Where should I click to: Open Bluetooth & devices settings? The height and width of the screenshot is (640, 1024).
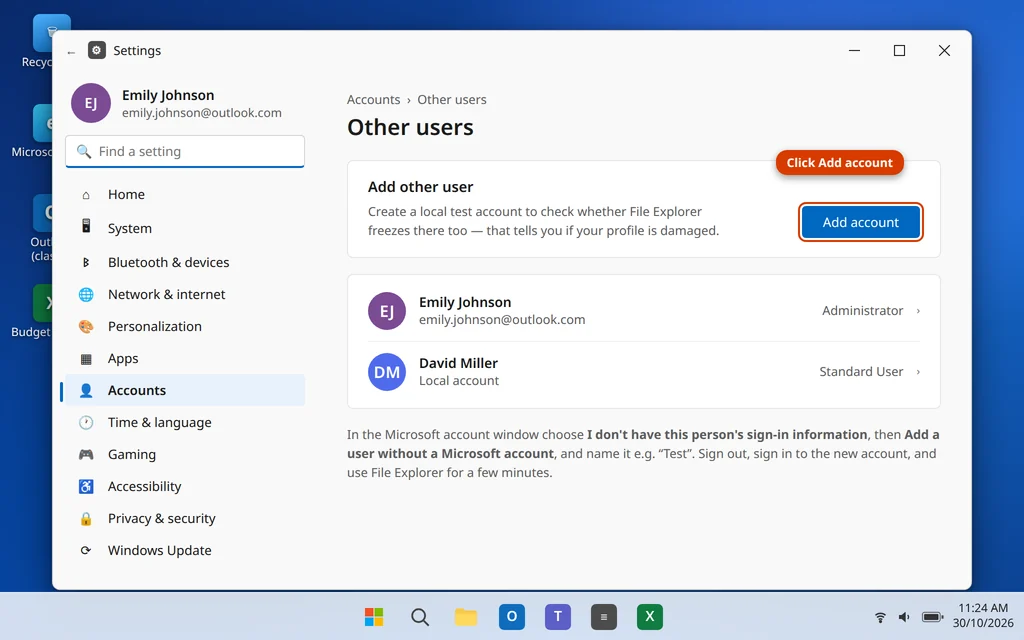pos(185,263)
